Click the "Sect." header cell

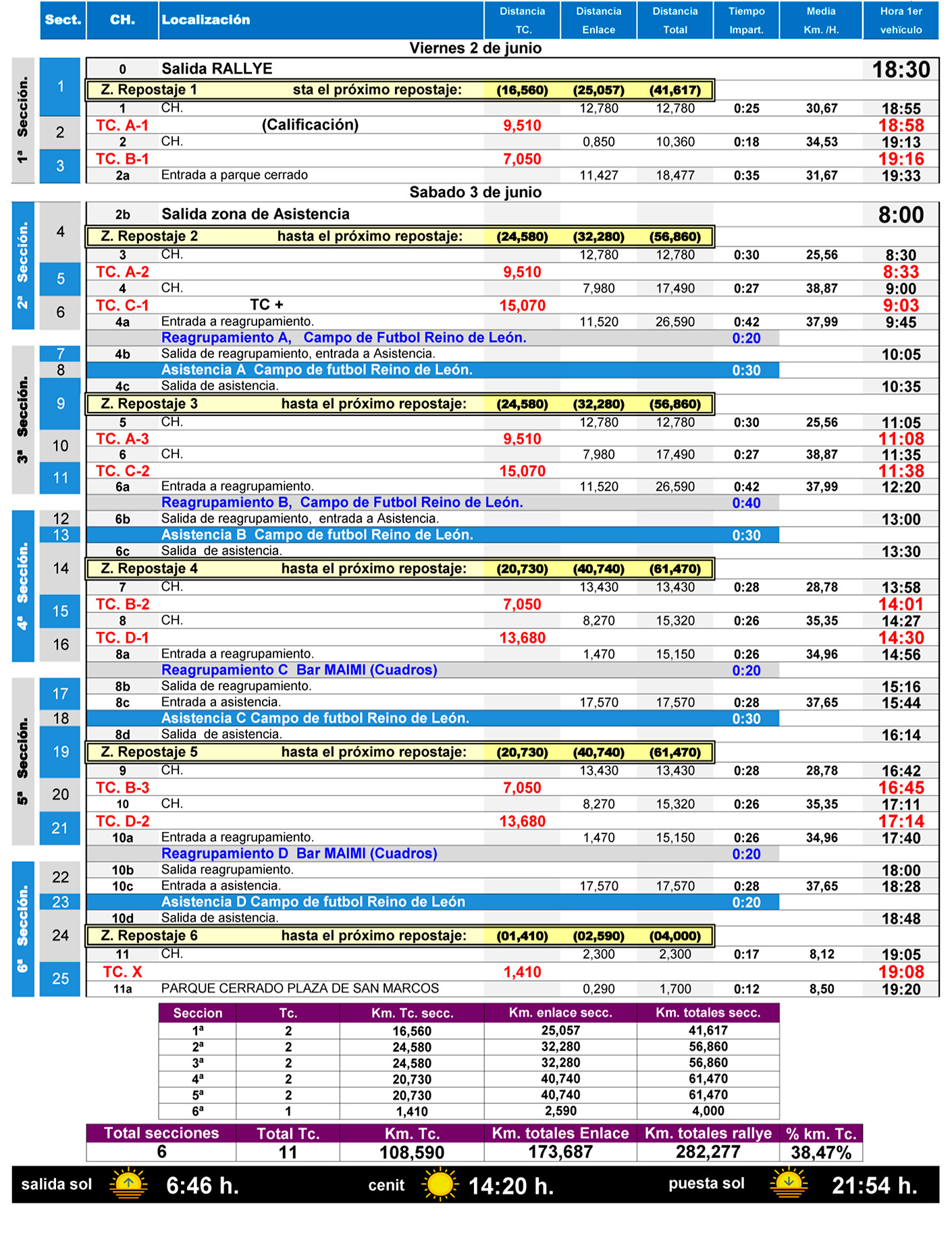[x=63, y=20]
